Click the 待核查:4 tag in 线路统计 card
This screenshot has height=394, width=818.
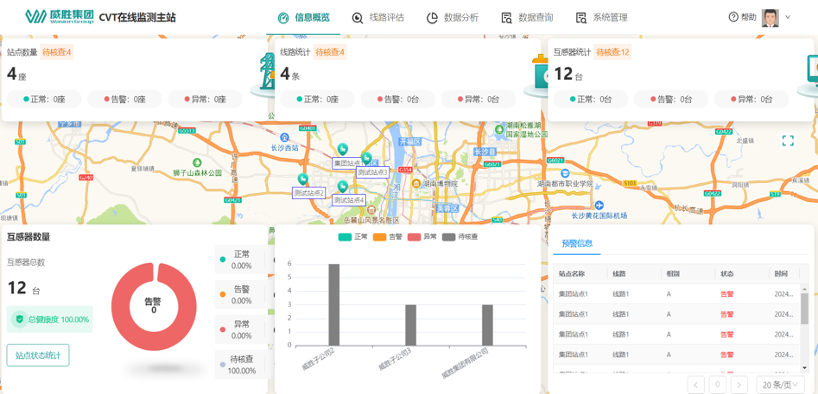point(330,52)
